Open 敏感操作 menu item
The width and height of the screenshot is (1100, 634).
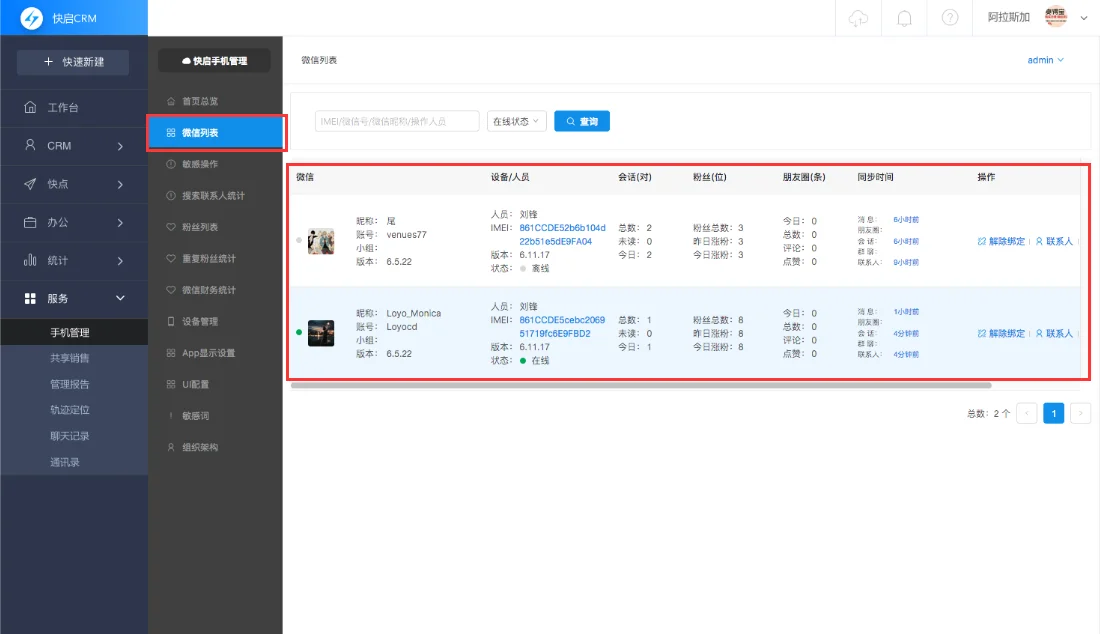(x=199, y=164)
